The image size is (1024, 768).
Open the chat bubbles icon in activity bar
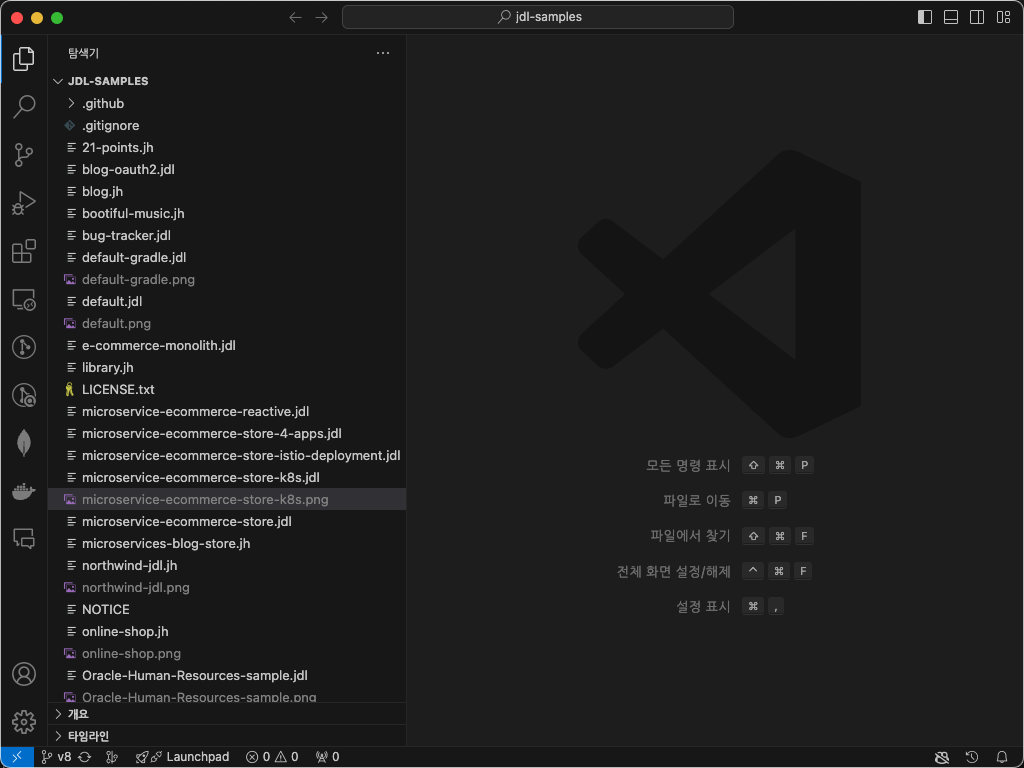pyautogui.click(x=24, y=539)
